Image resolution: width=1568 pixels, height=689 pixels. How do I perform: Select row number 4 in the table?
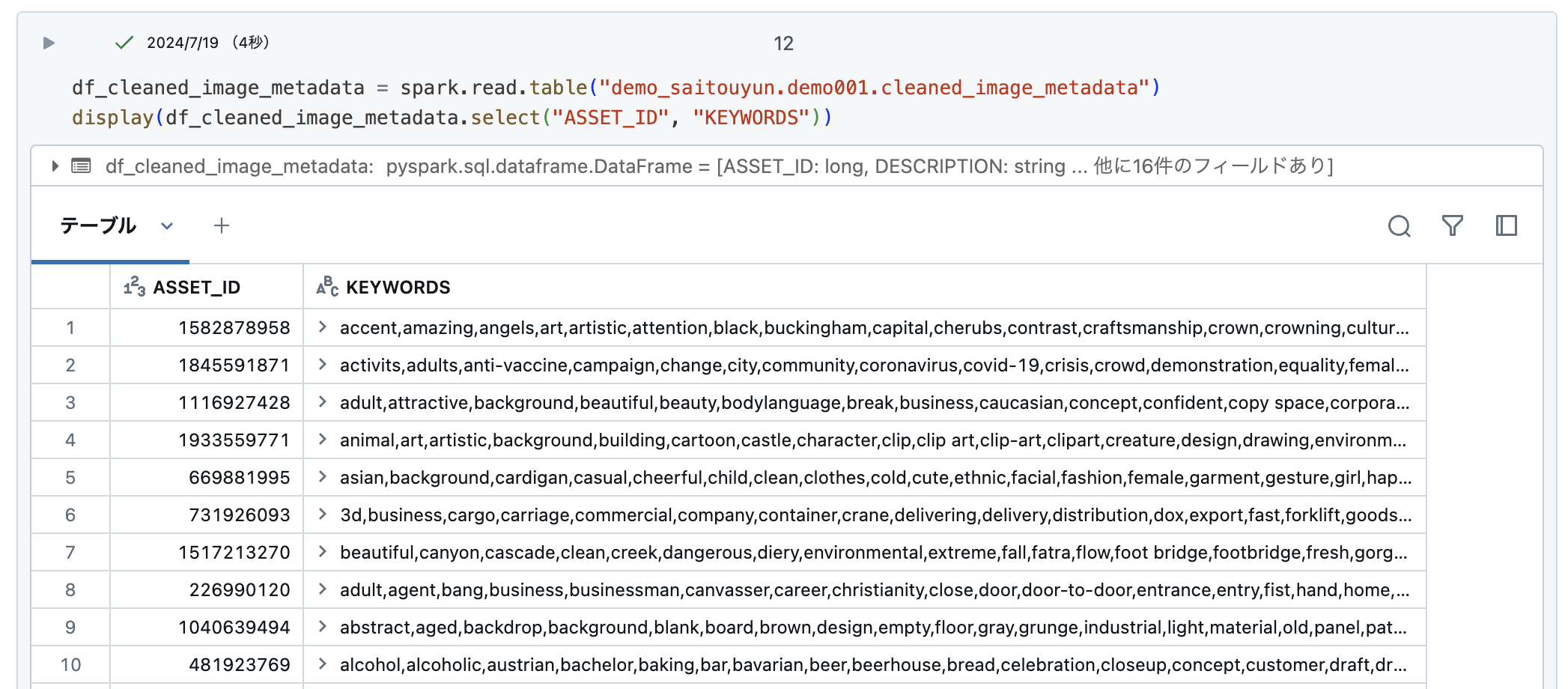(70, 440)
